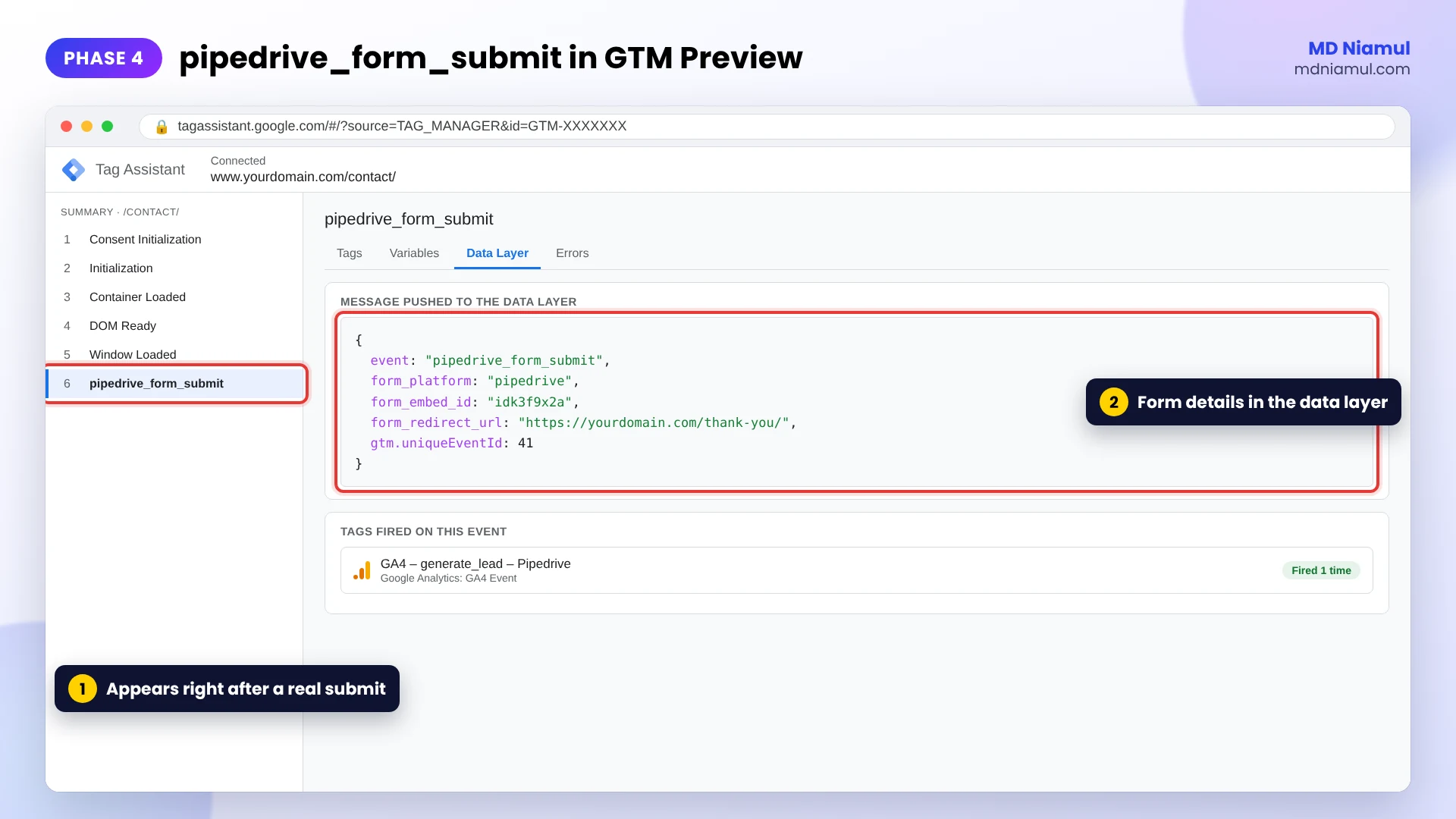Screen dimensions: 1456x819
Task: Click the MD Niamul author name
Action: 1359,49
